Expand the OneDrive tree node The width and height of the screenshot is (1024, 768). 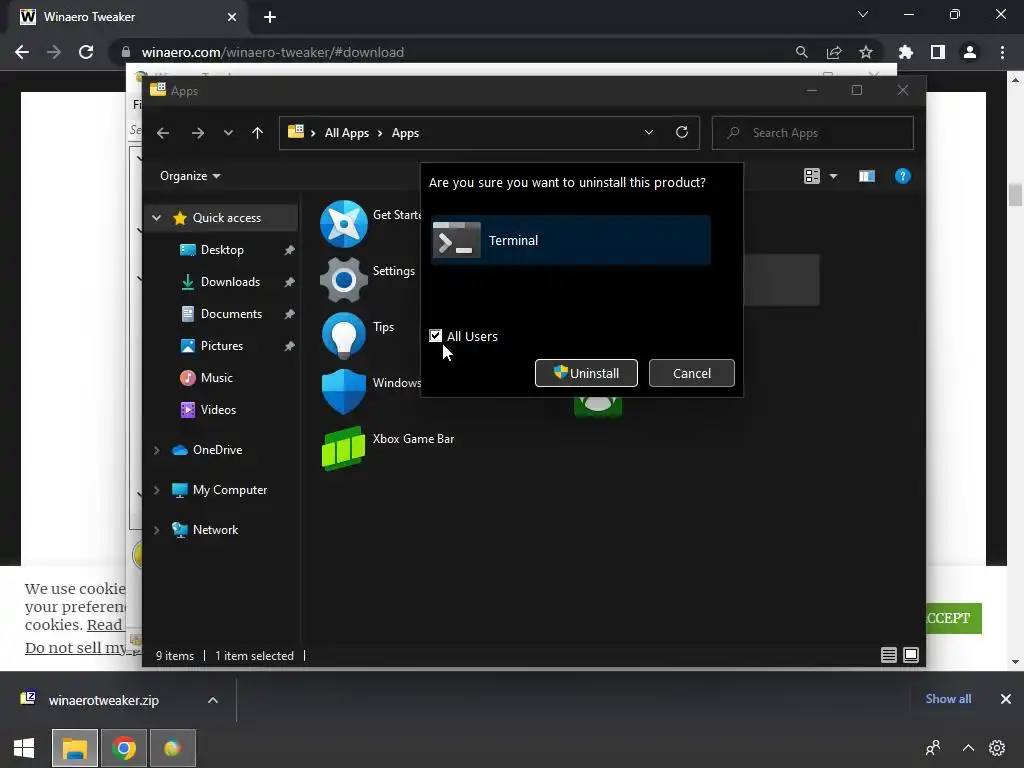157,450
